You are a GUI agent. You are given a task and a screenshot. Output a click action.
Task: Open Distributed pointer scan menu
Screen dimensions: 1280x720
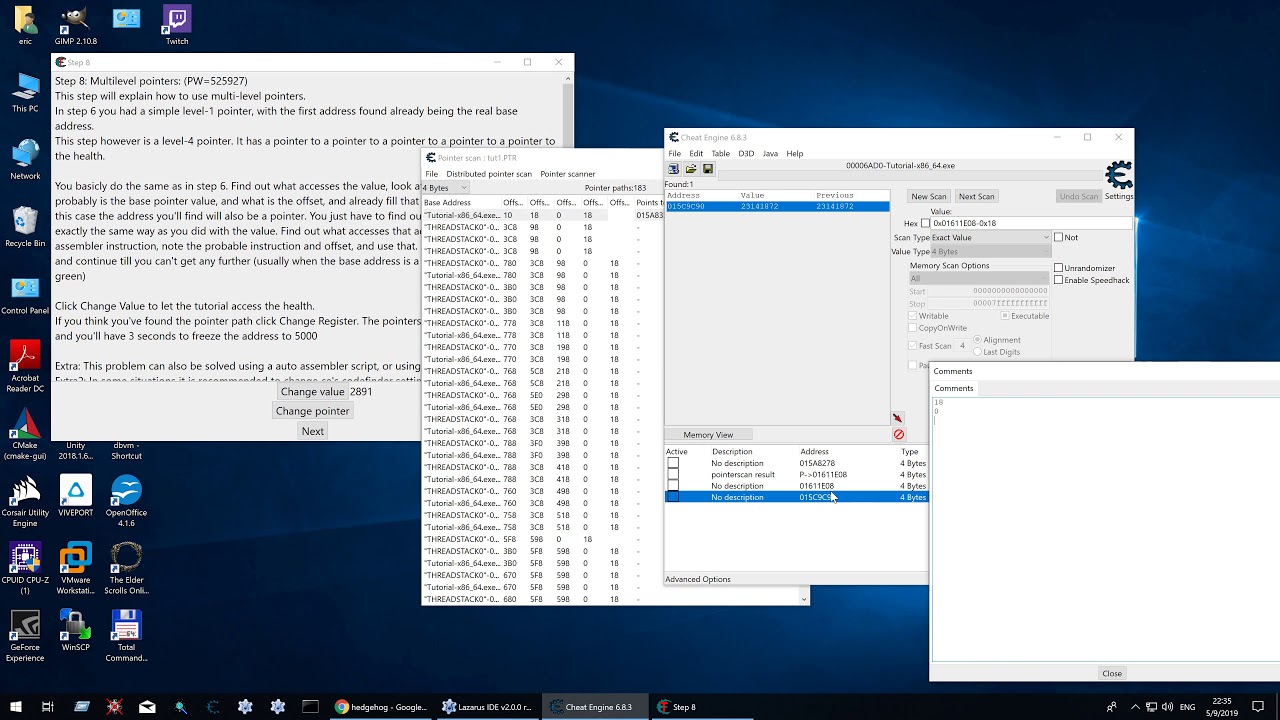489,174
